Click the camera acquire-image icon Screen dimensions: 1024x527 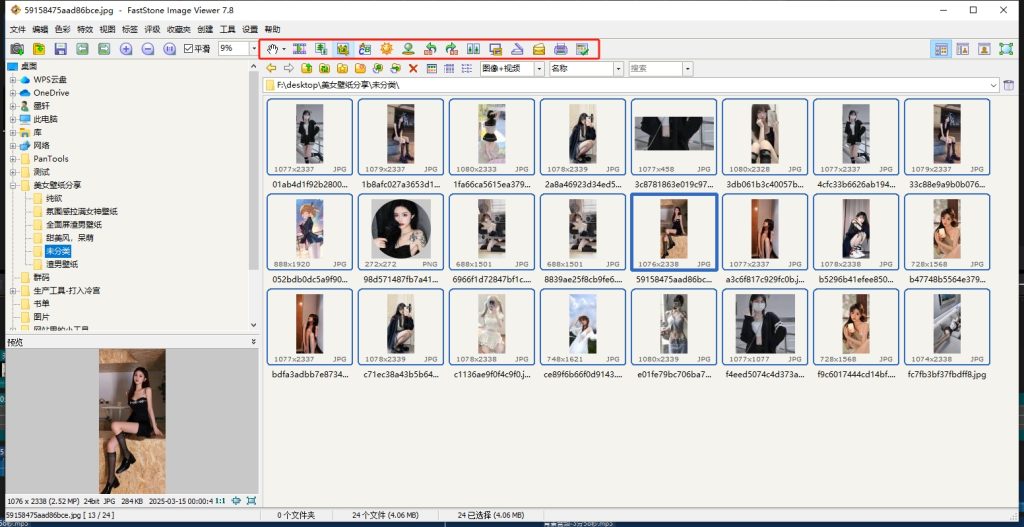click(x=17, y=48)
